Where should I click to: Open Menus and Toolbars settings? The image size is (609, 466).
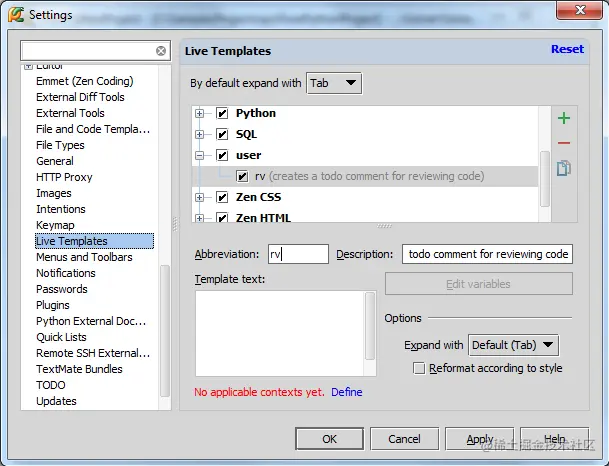point(84,257)
